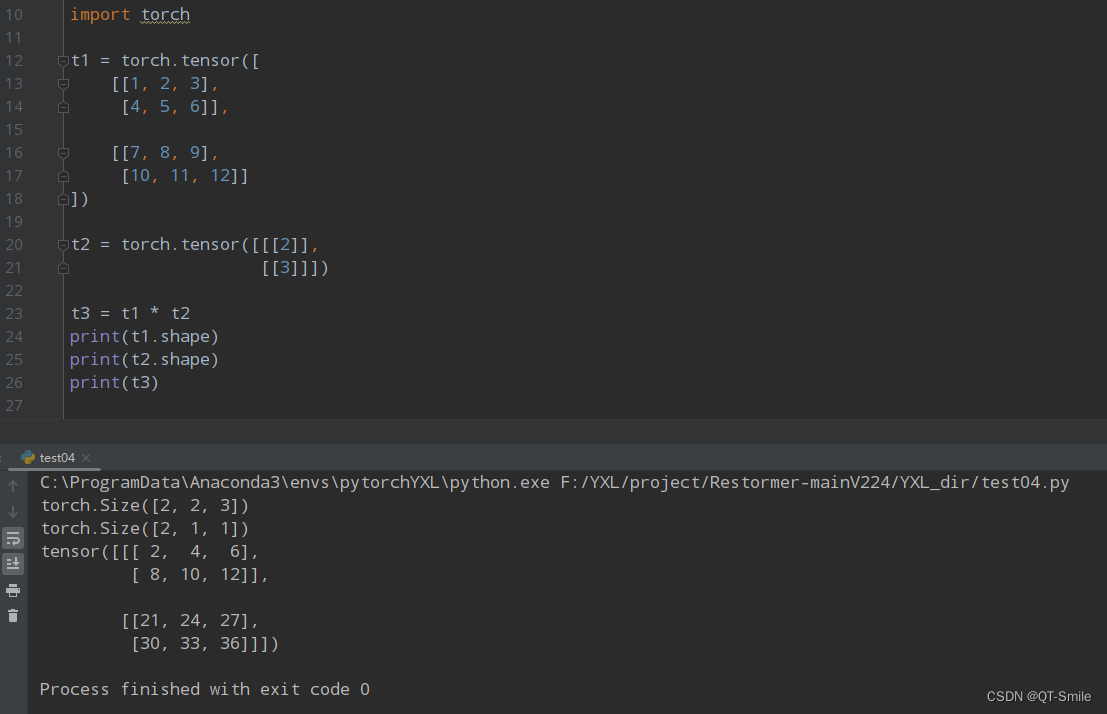This screenshot has height=714, width=1107.
Task: Enable Soft-Wrap in the run console
Action: pos(12,538)
